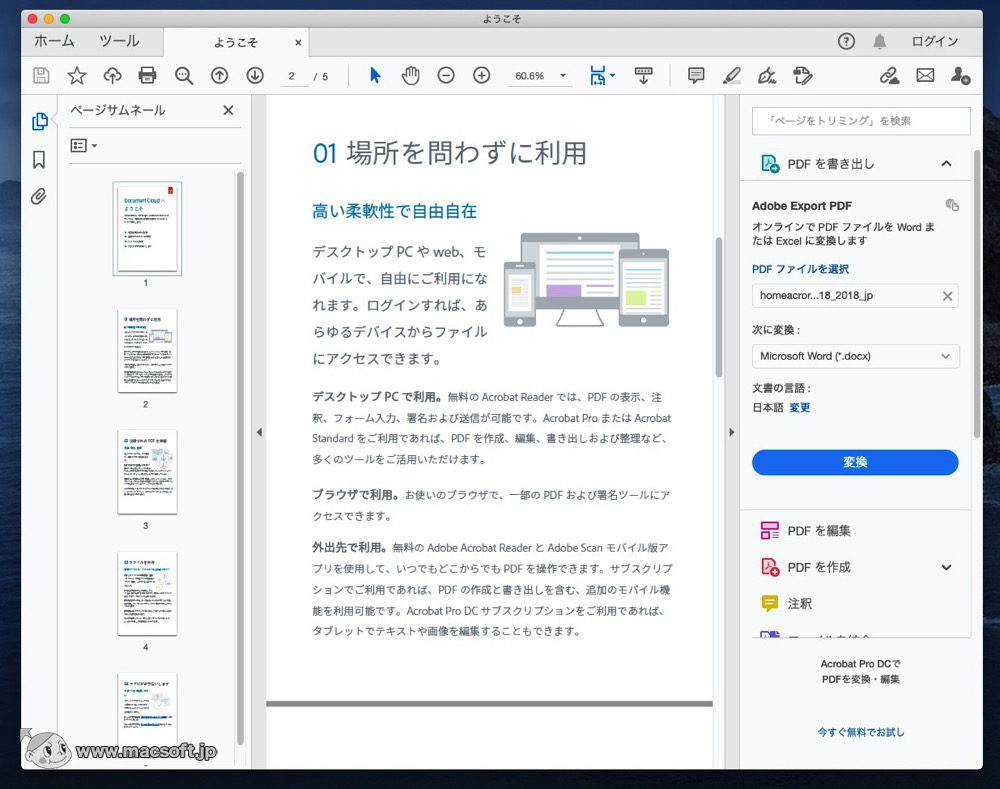Select page 1 thumbnail

tap(147, 228)
